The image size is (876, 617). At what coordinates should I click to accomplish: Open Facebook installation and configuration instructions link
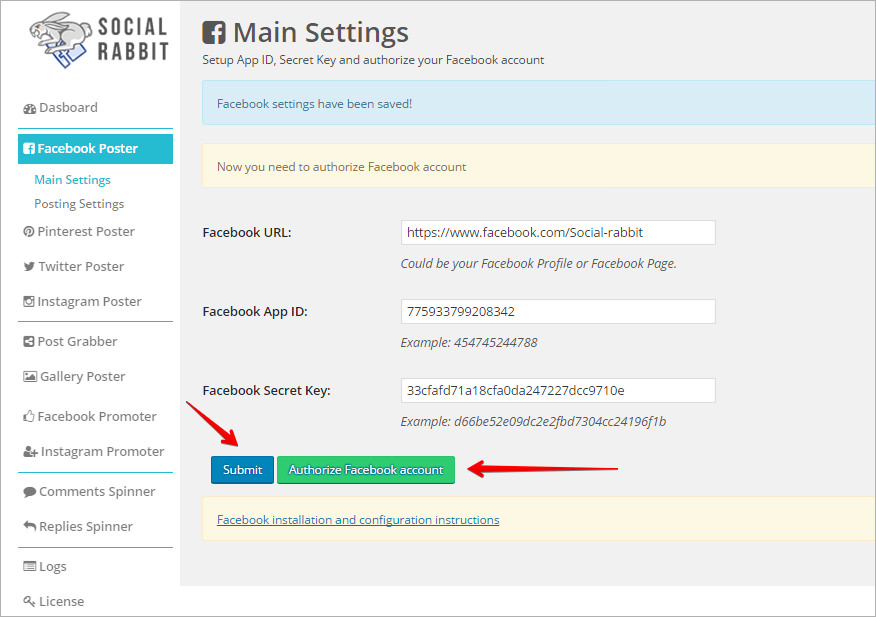coord(358,520)
